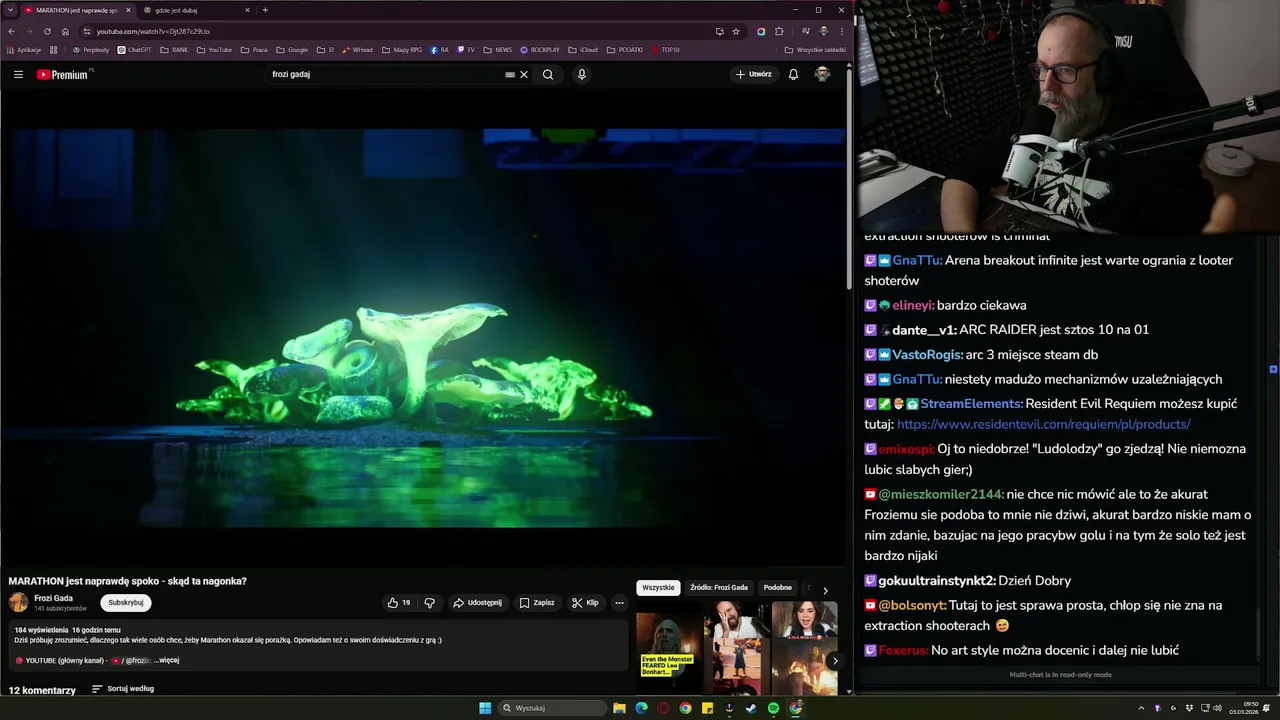Image resolution: width=1280 pixels, height=720 pixels.
Task: Open a new browser tab
Action: coord(265,10)
